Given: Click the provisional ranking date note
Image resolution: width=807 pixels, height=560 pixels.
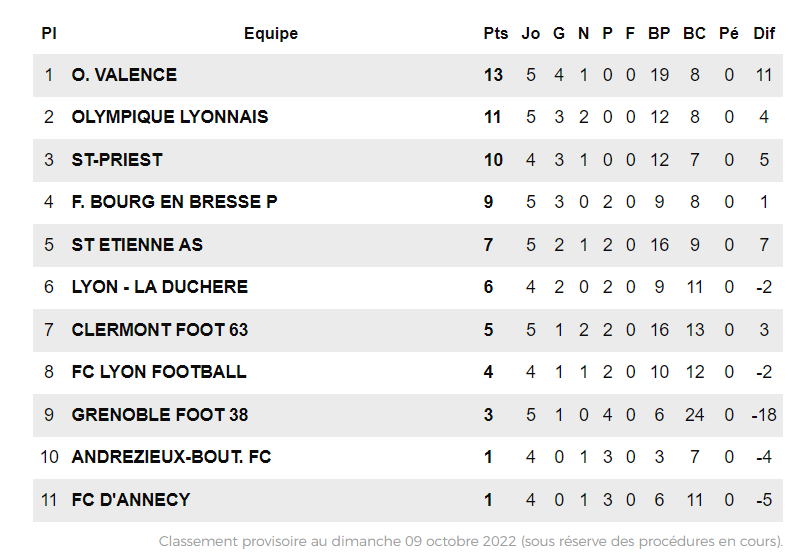Looking at the screenshot, I should pos(470,542).
